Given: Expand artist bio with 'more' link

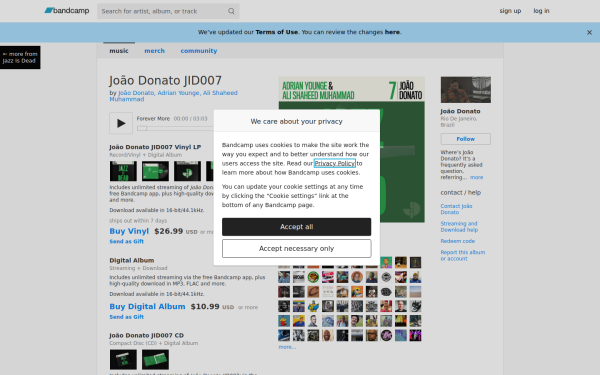Looking at the screenshot, I should click(476, 177).
